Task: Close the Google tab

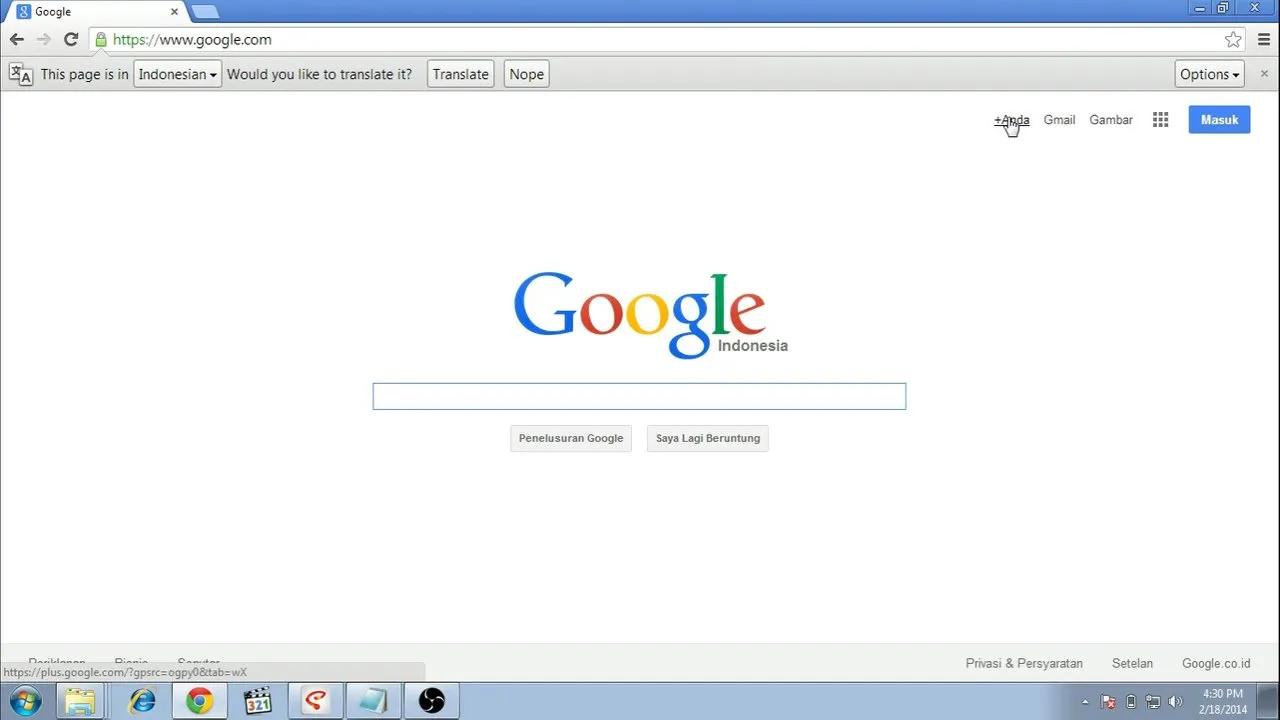Action: [x=174, y=12]
